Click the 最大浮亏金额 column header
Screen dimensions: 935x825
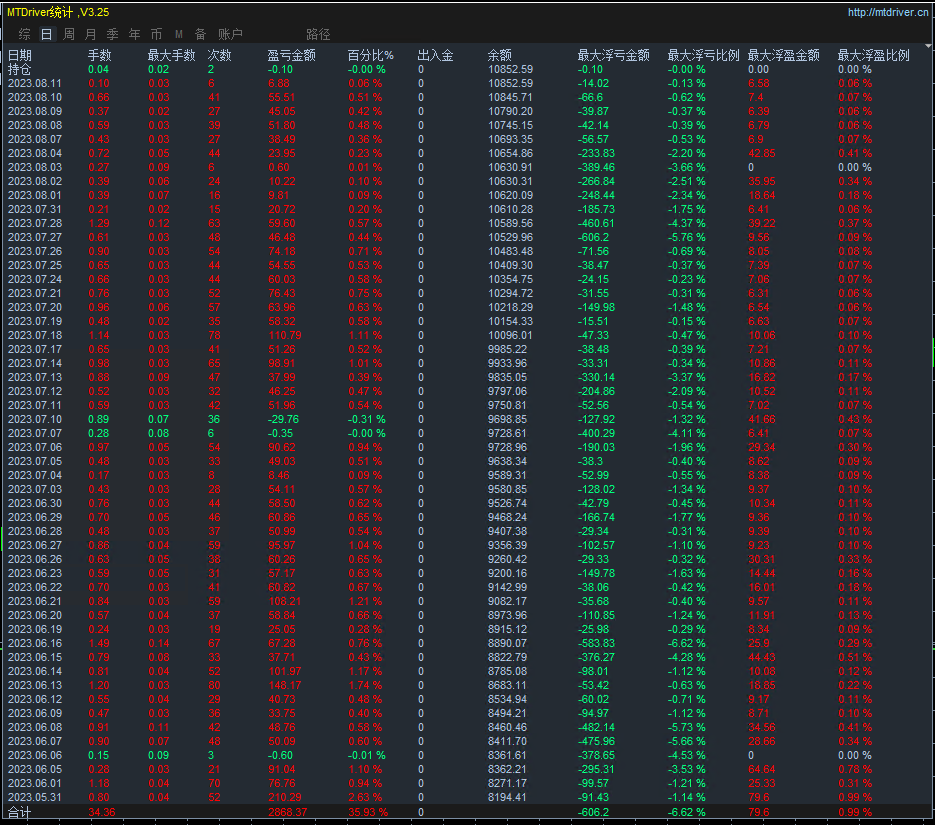click(x=613, y=55)
